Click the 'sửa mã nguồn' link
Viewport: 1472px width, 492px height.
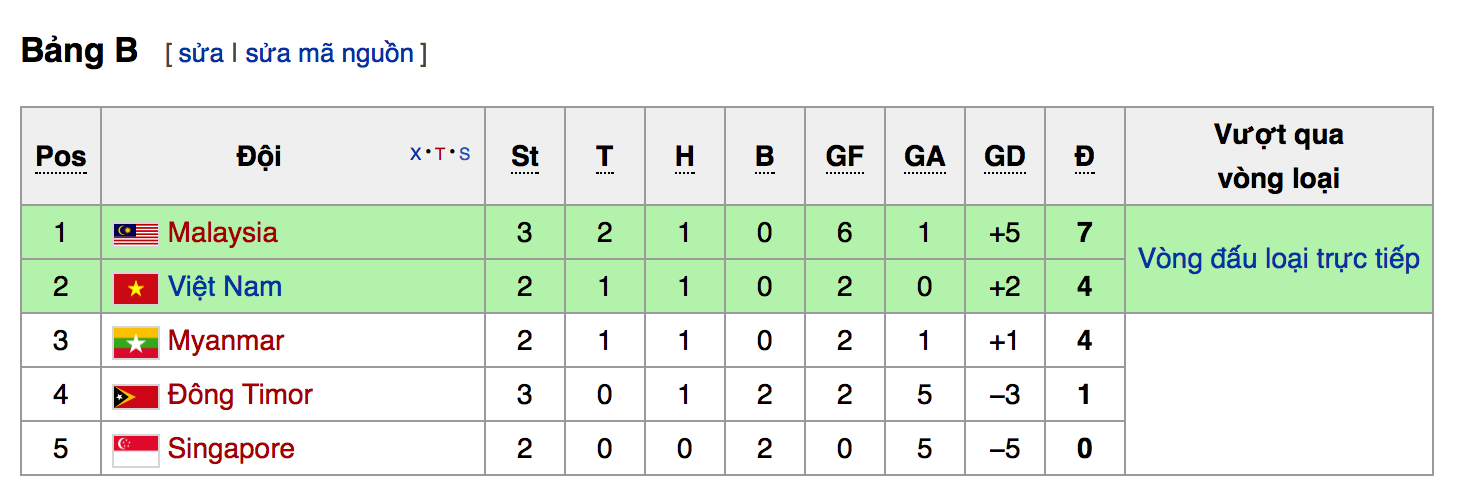[329, 53]
